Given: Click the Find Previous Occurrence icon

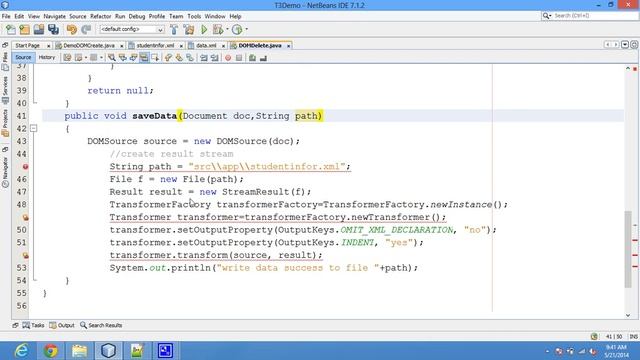Looking at the screenshot, I should click(x=122, y=58).
